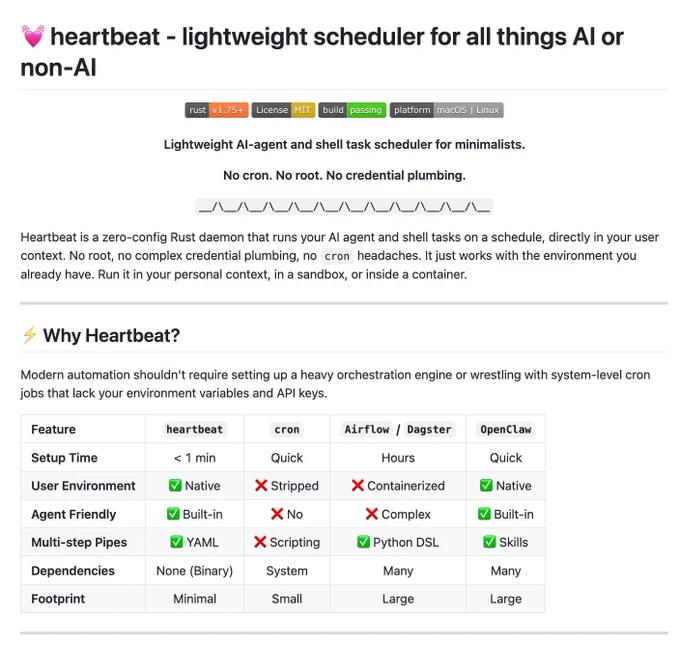
Task: Click the pink heart emoji in the title
Action: click(x=33, y=36)
